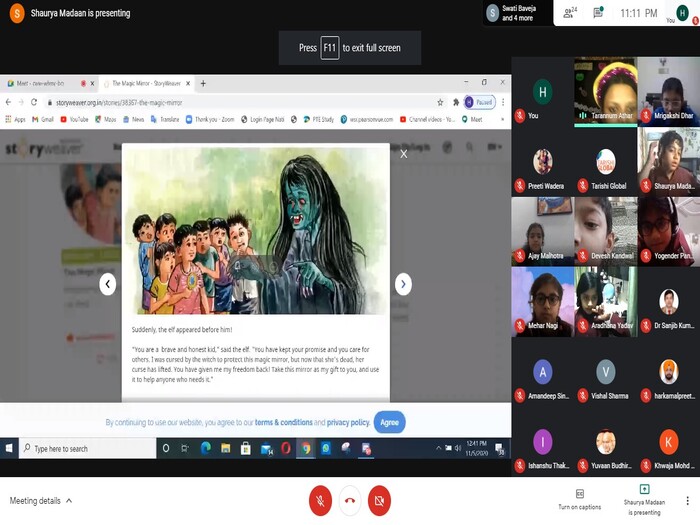Click your profile avatar H at top right
Viewport: 700px width, 525px height.
click(682, 12)
